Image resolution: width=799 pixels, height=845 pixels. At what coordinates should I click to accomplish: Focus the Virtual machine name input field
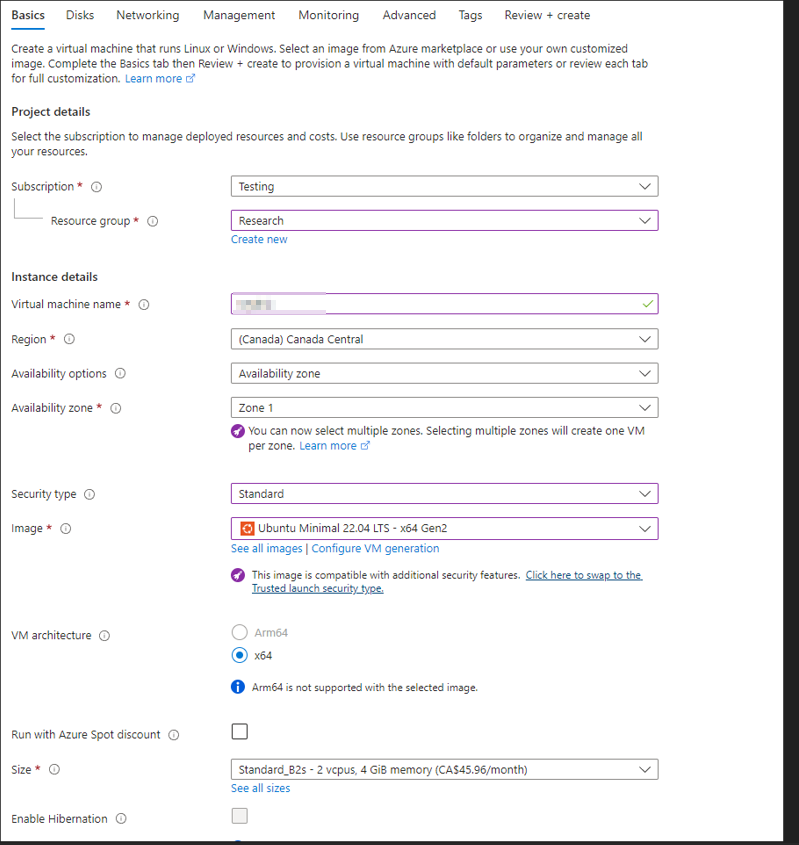pos(444,304)
